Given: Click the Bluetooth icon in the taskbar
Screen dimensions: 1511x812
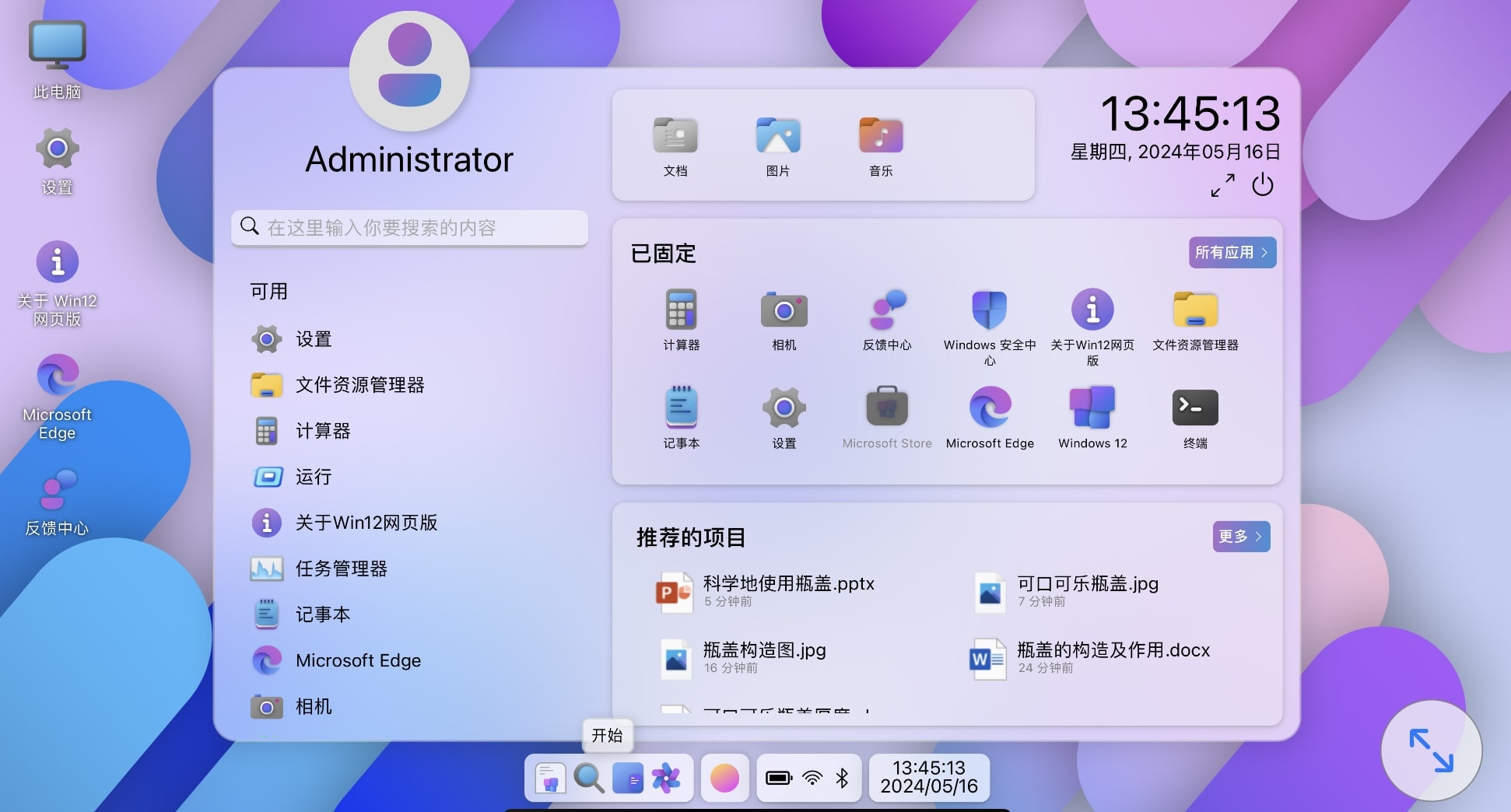Looking at the screenshot, I should (842, 778).
